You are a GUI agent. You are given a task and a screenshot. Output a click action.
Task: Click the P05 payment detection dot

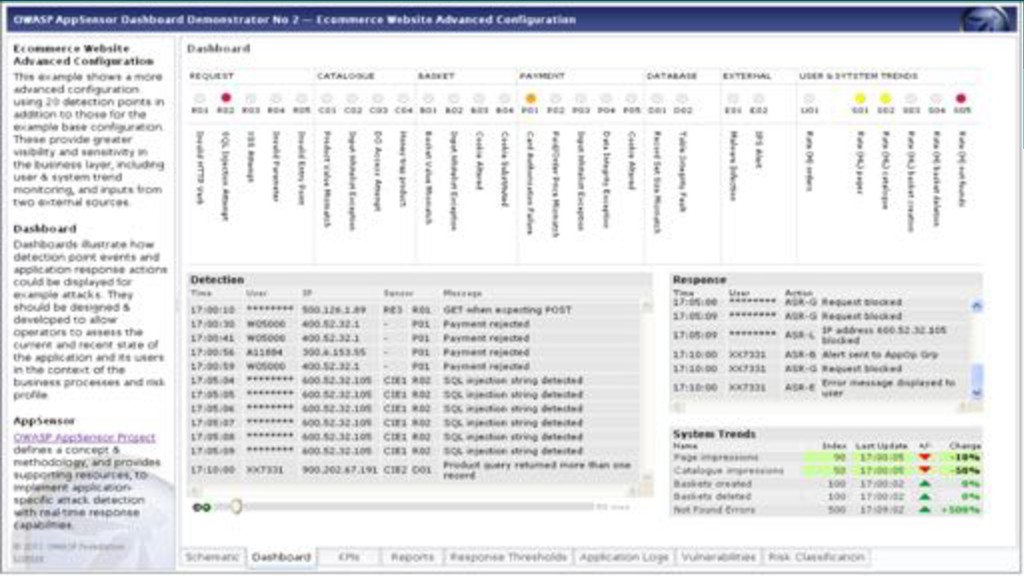point(632,98)
